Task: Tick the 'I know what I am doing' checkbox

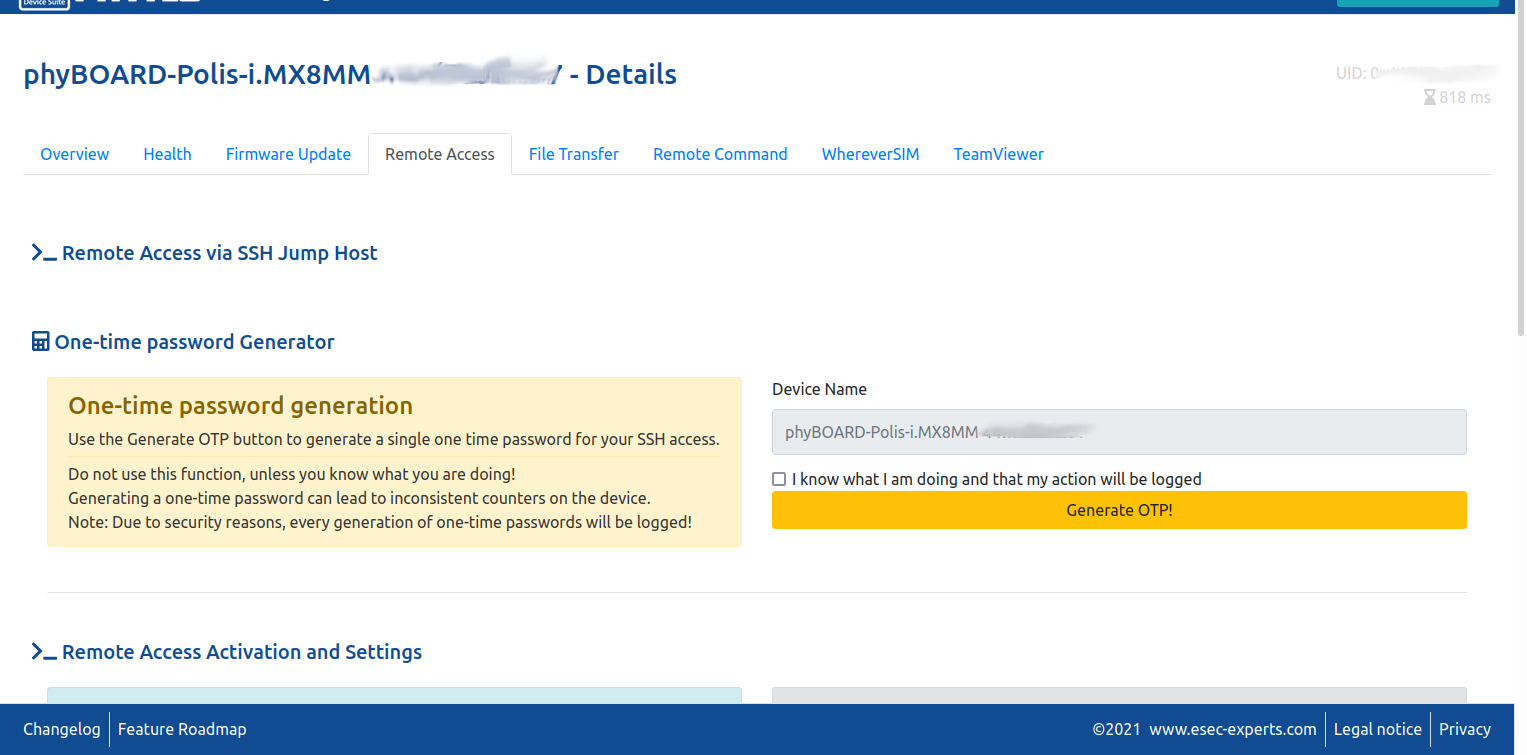Action: coord(779,479)
